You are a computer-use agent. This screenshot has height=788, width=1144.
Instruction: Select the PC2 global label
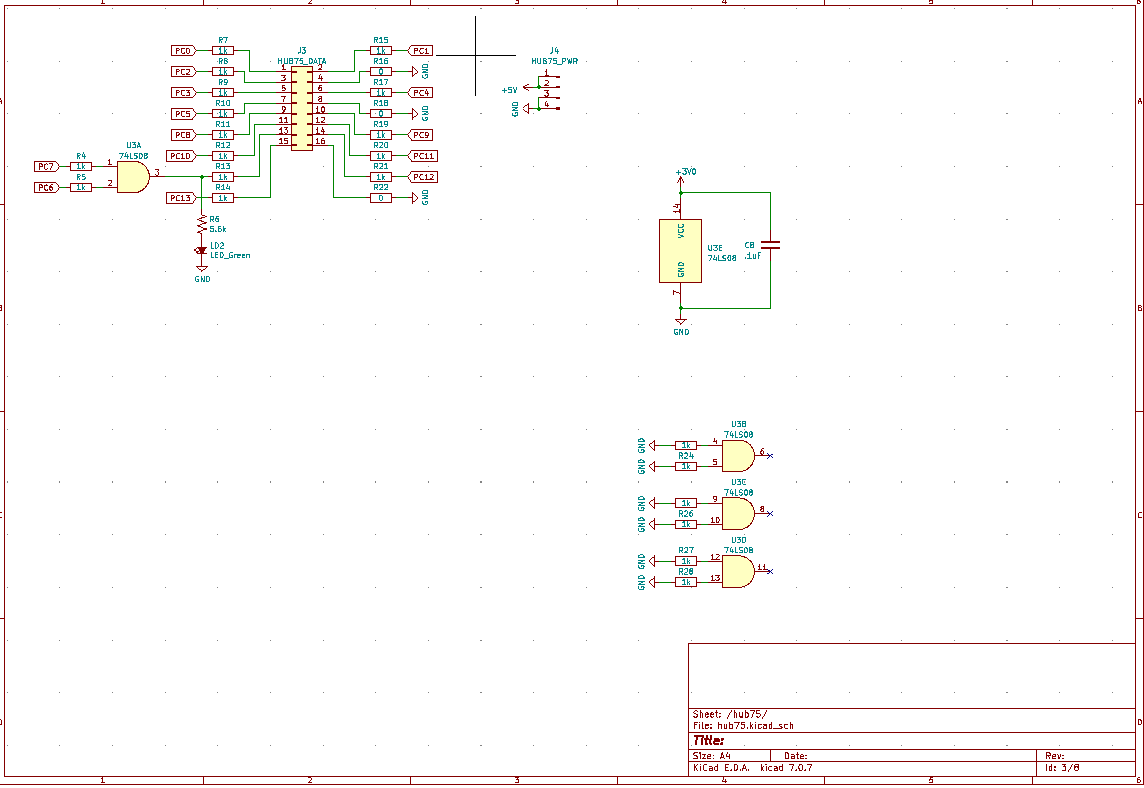[x=183, y=72]
